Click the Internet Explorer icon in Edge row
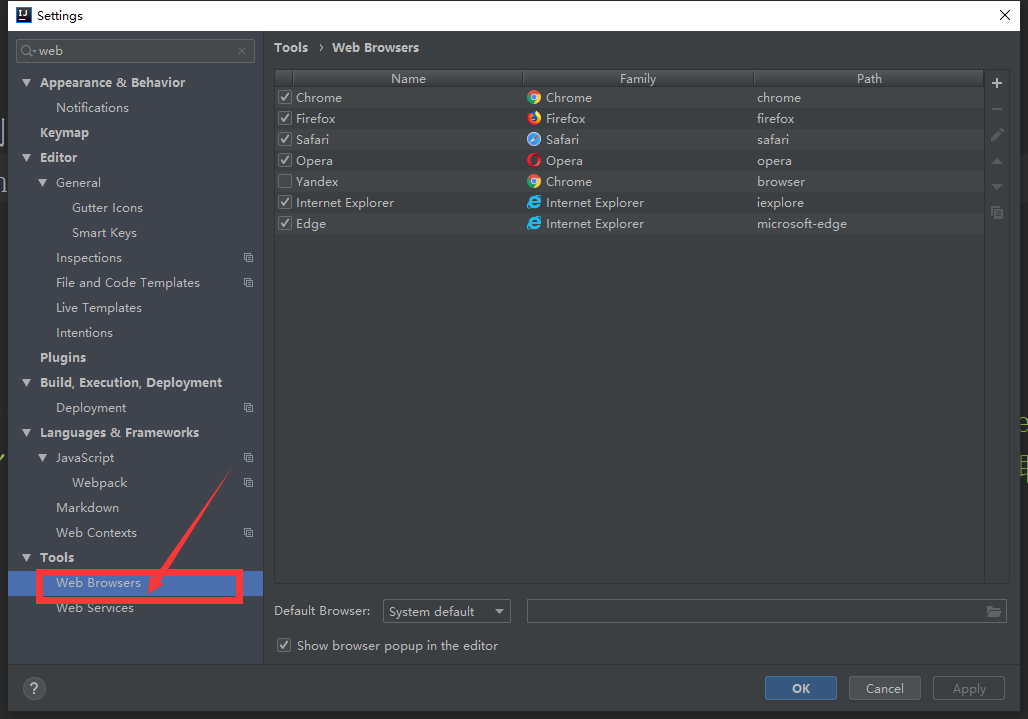 tap(534, 223)
